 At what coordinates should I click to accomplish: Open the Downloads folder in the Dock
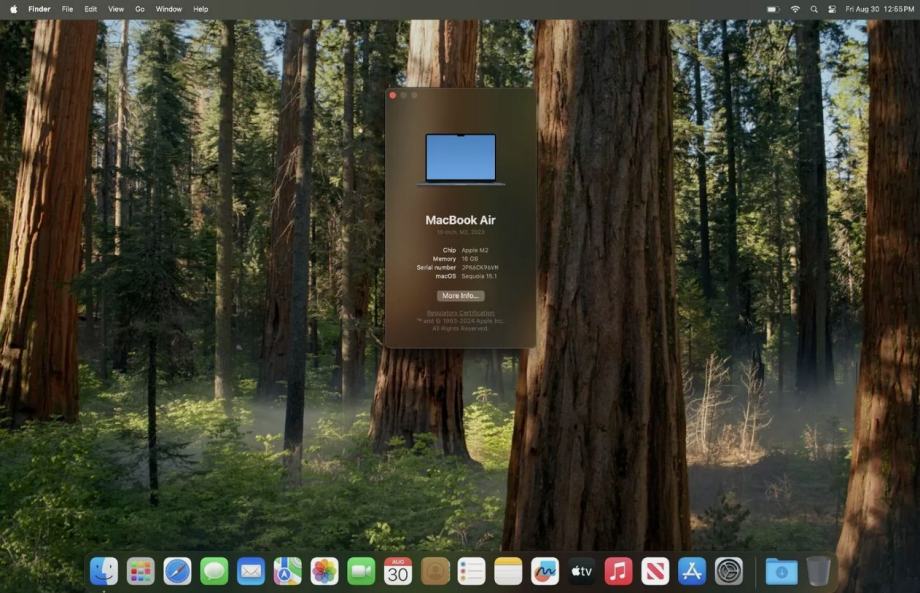click(x=782, y=571)
